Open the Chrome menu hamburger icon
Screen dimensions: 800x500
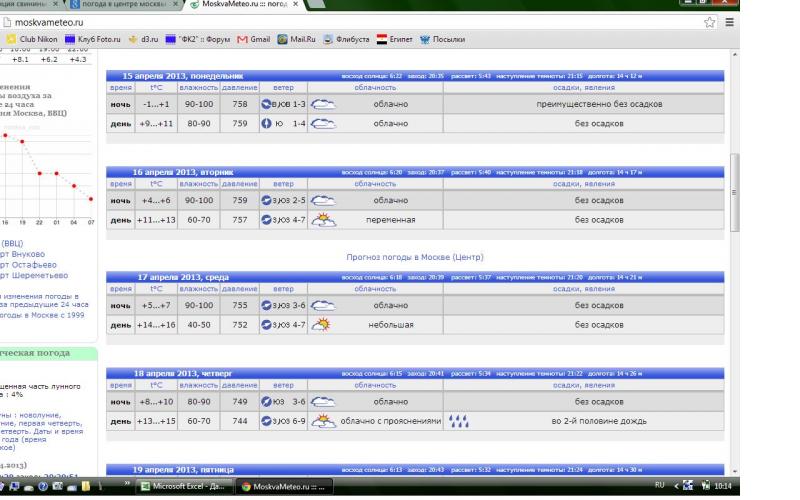pyautogui.click(x=730, y=22)
